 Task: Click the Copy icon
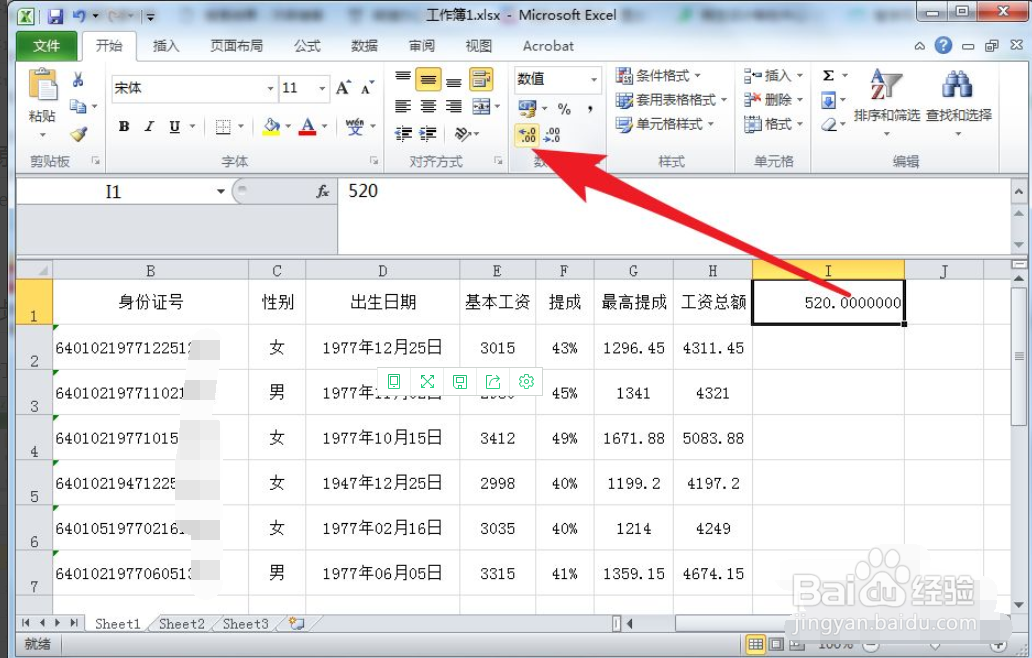pos(78,106)
